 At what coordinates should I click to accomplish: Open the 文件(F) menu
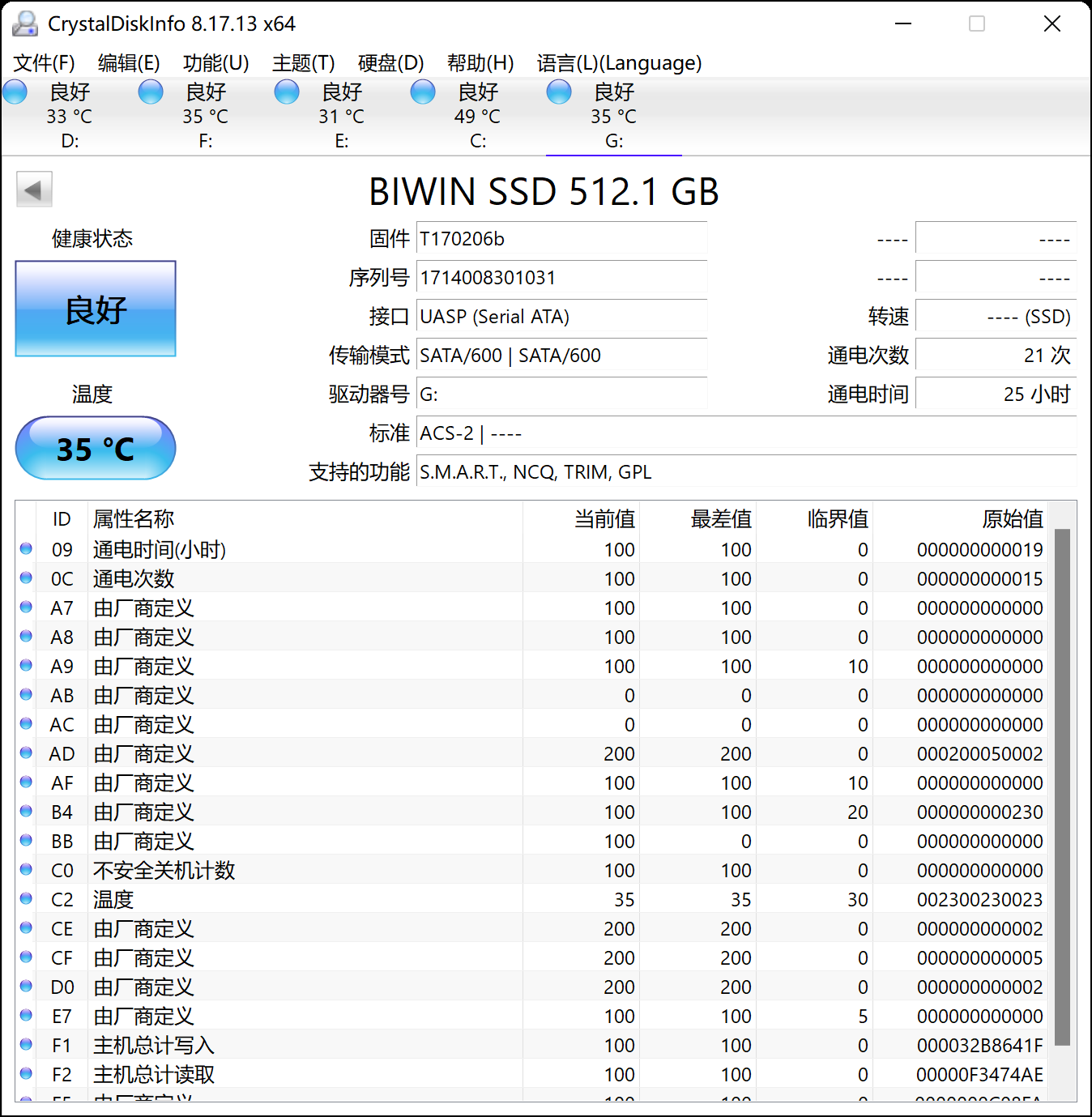tap(45, 63)
